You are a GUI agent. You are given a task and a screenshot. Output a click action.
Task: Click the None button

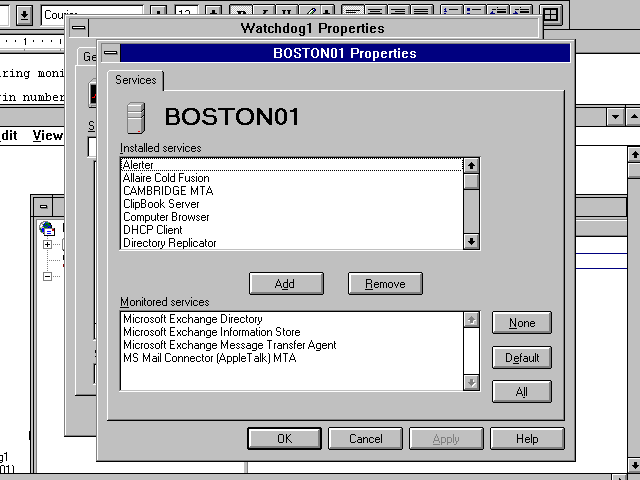(522, 323)
